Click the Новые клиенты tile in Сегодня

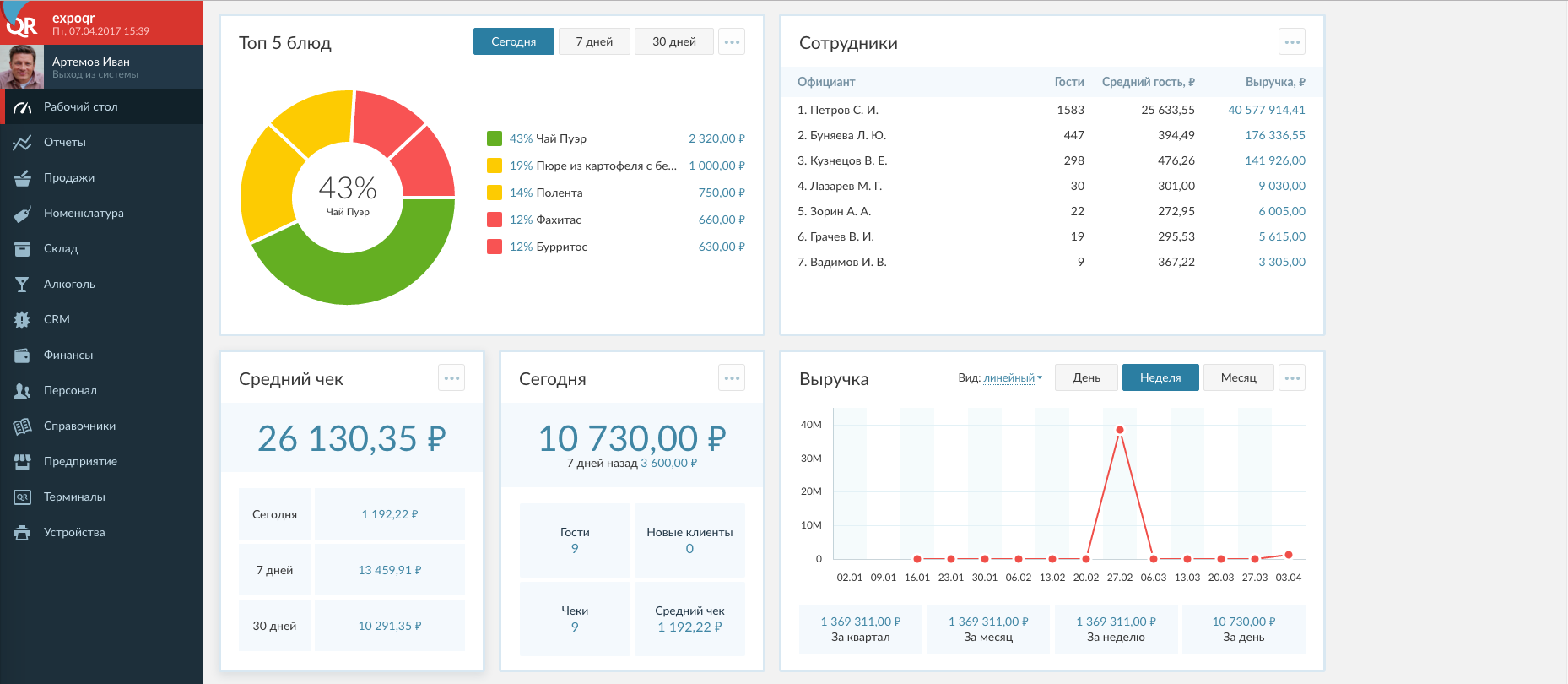(689, 540)
